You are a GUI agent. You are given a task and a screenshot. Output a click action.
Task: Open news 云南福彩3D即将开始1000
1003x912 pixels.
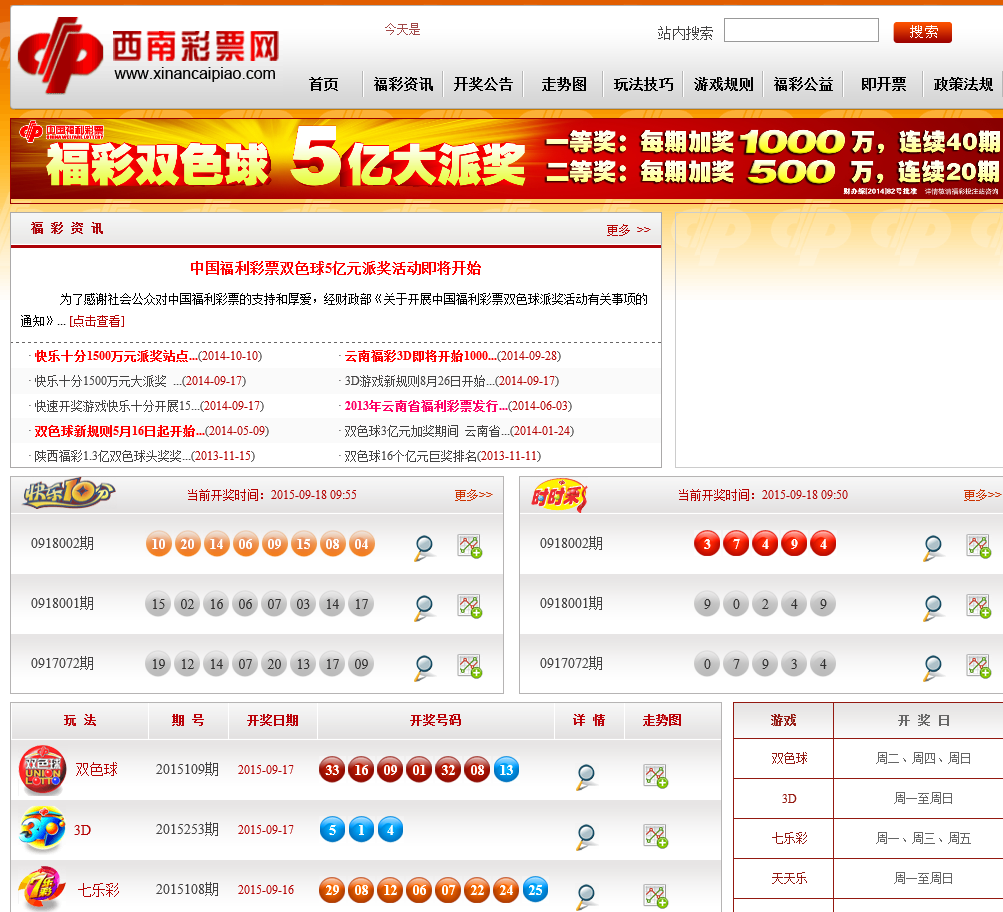(x=420, y=356)
